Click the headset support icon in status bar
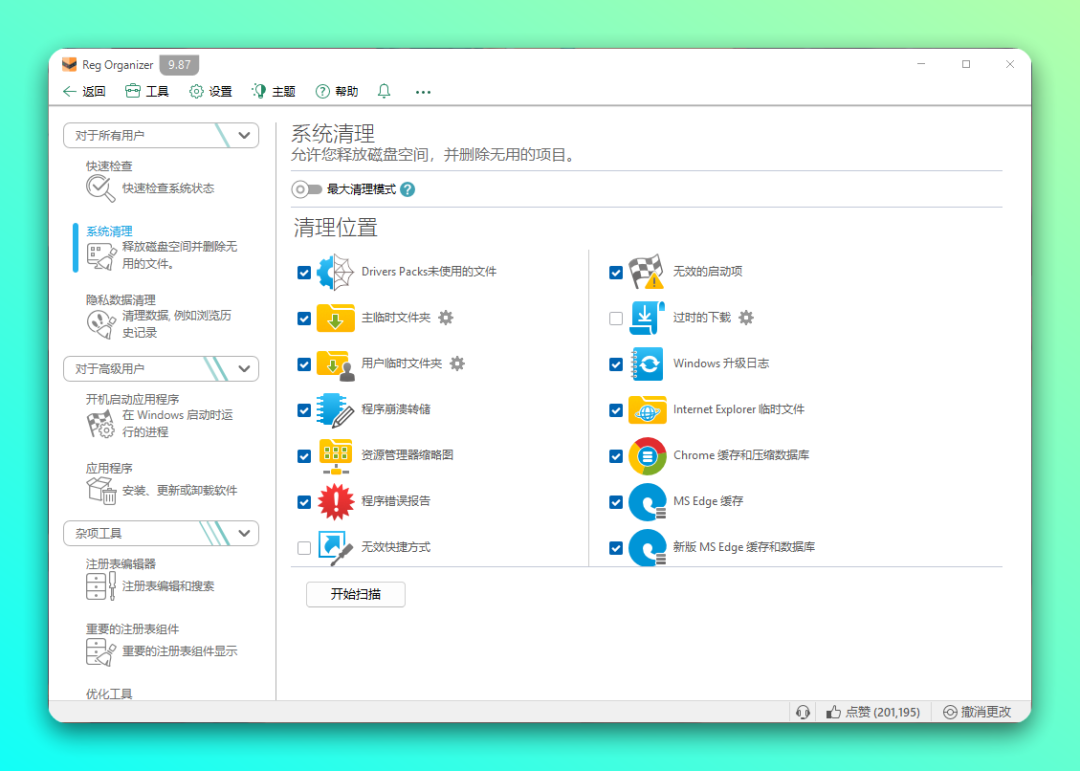This screenshot has width=1080, height=771. 802,712
